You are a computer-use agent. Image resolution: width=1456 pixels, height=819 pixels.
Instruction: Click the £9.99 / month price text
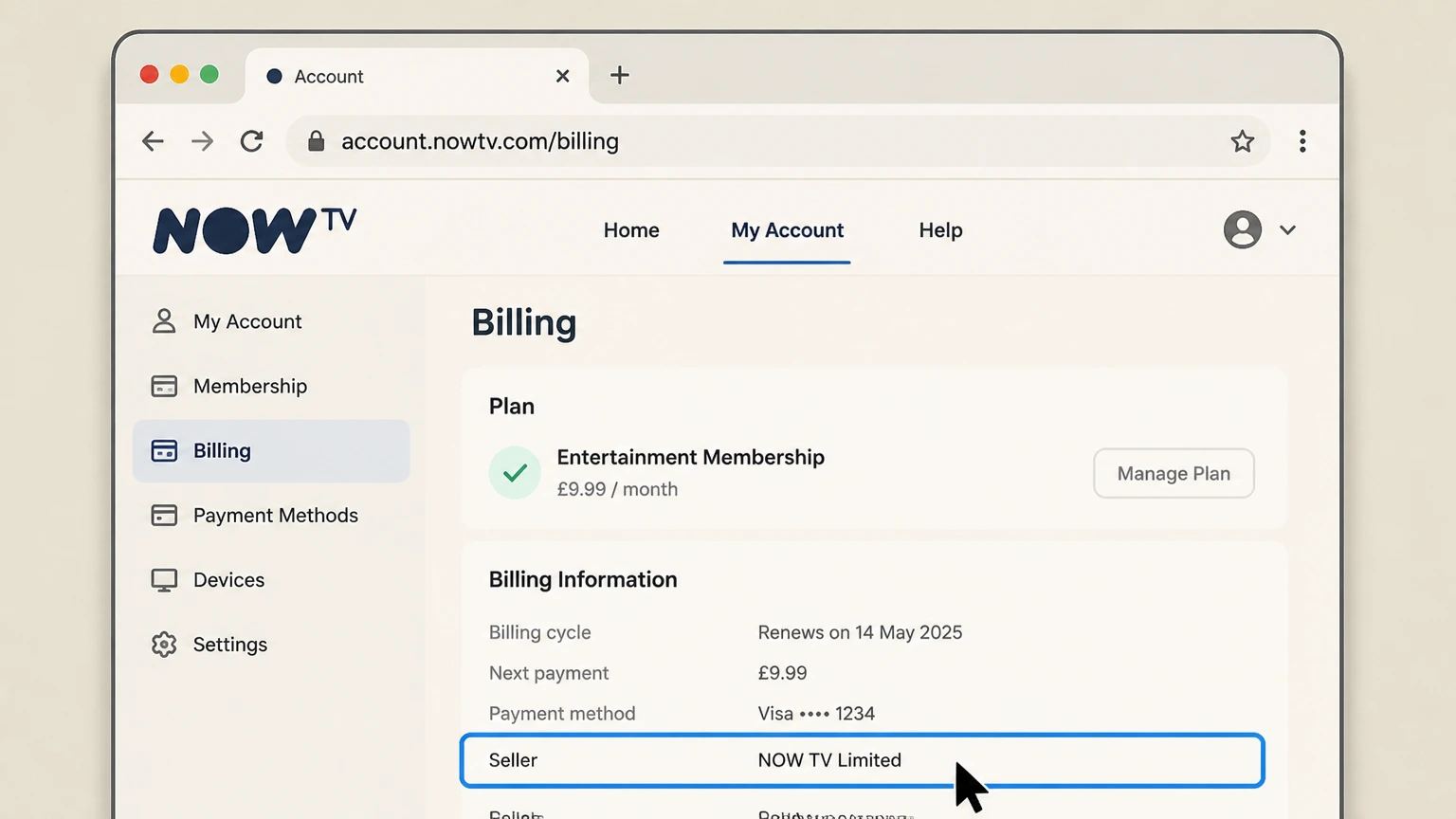[617, 489]
